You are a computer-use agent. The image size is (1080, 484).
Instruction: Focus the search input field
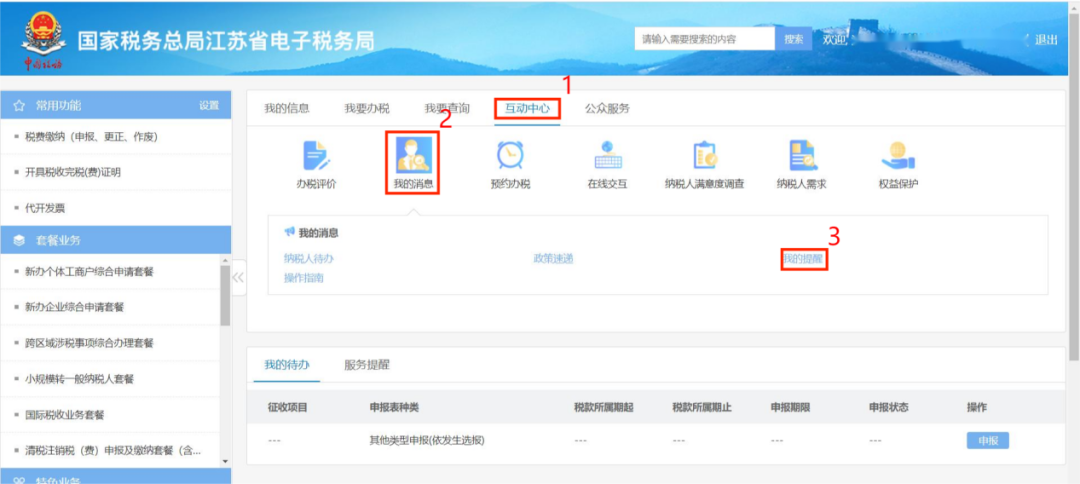coord(705,39)
